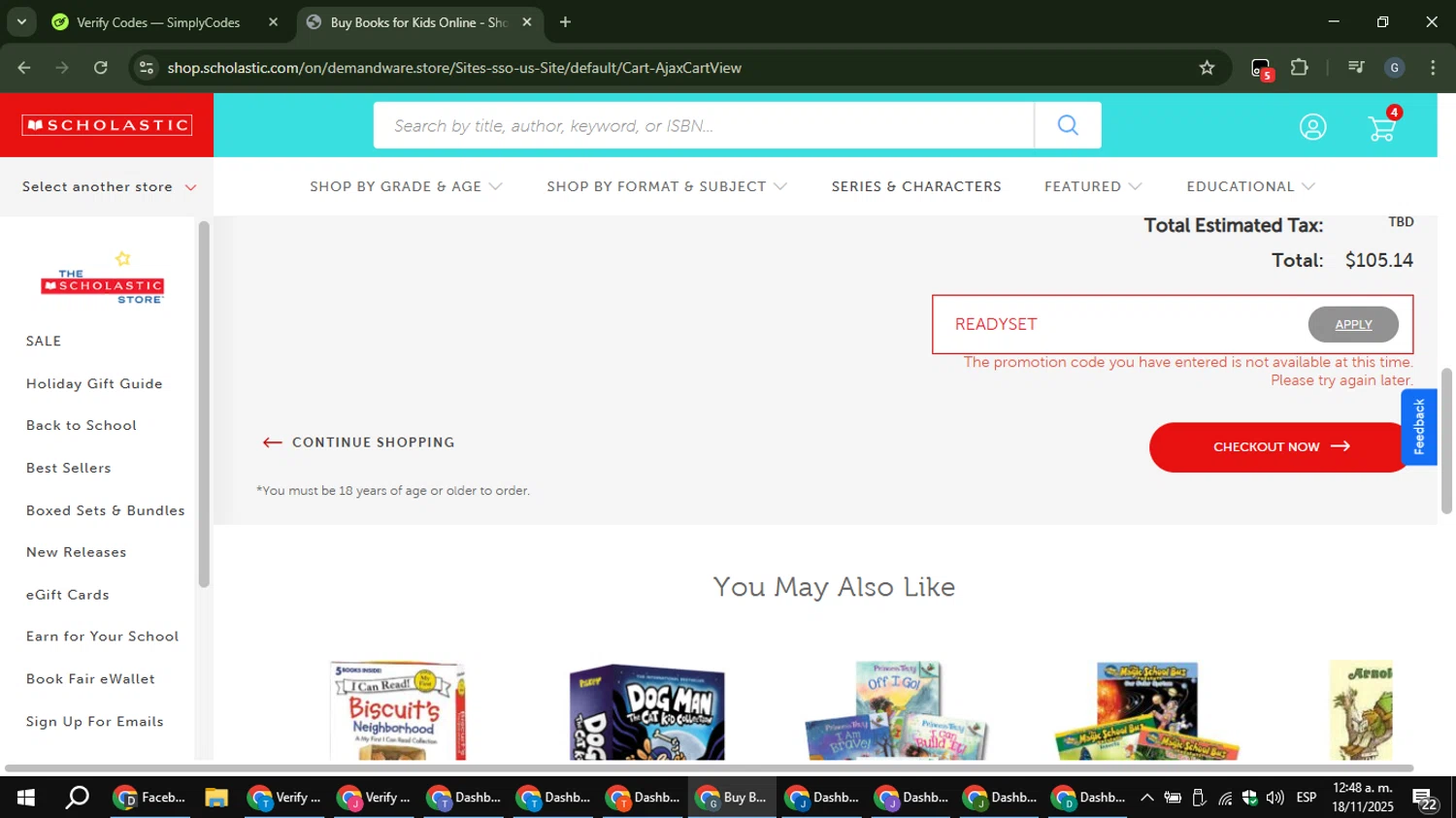Click The Scholastic Store logo in the sidebar
Image resolution: width=1456 pixels, height=818 pixels.
[x=103, y=278]
